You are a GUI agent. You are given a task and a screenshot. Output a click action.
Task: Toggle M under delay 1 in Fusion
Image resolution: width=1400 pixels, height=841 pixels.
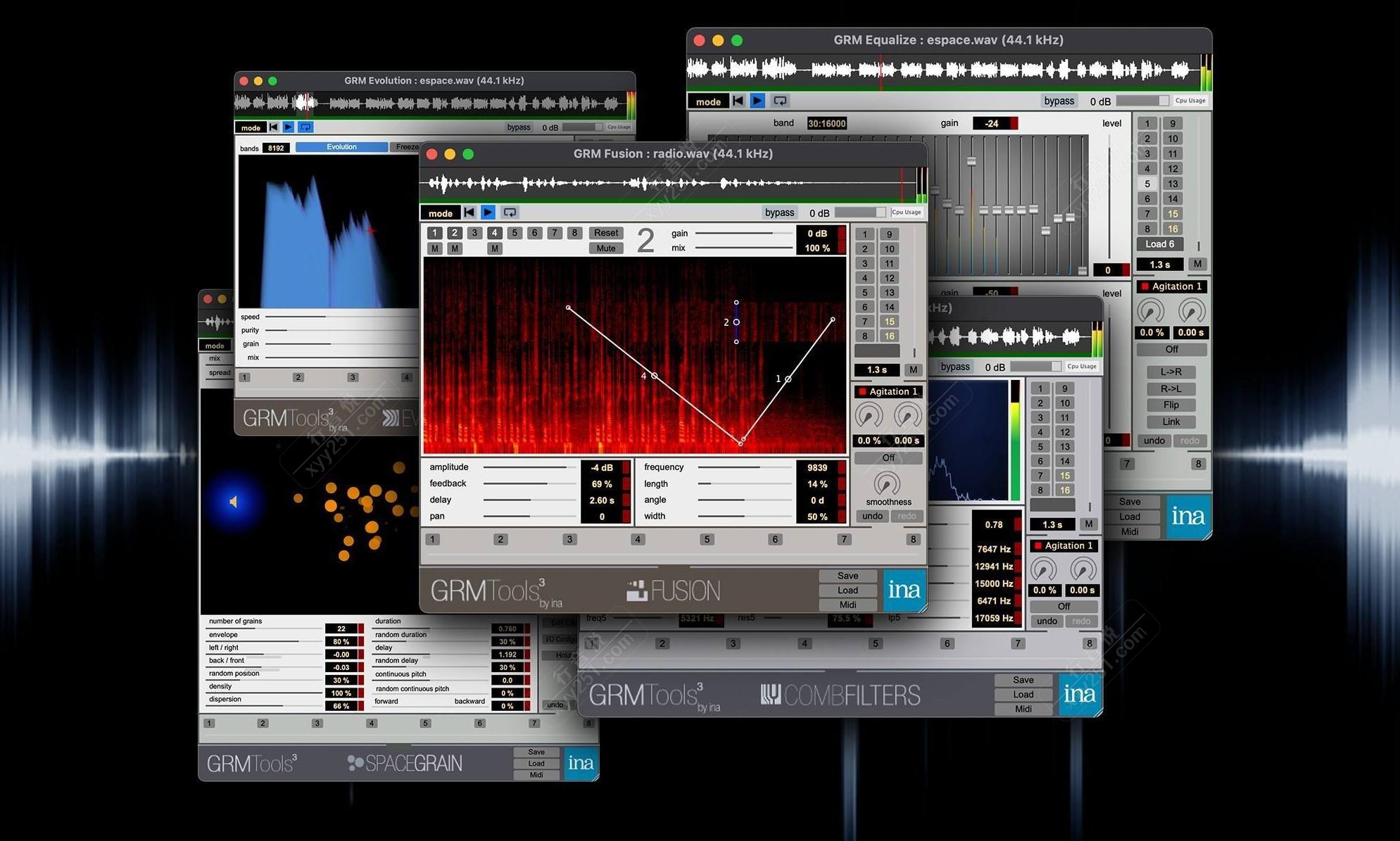coord(435,248)
